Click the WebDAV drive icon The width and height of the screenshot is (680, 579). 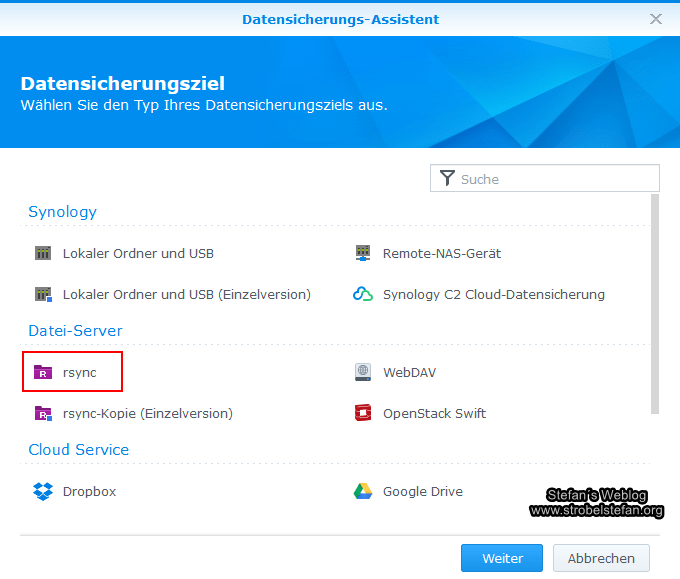pyautogui.click(x=363, y=372)
